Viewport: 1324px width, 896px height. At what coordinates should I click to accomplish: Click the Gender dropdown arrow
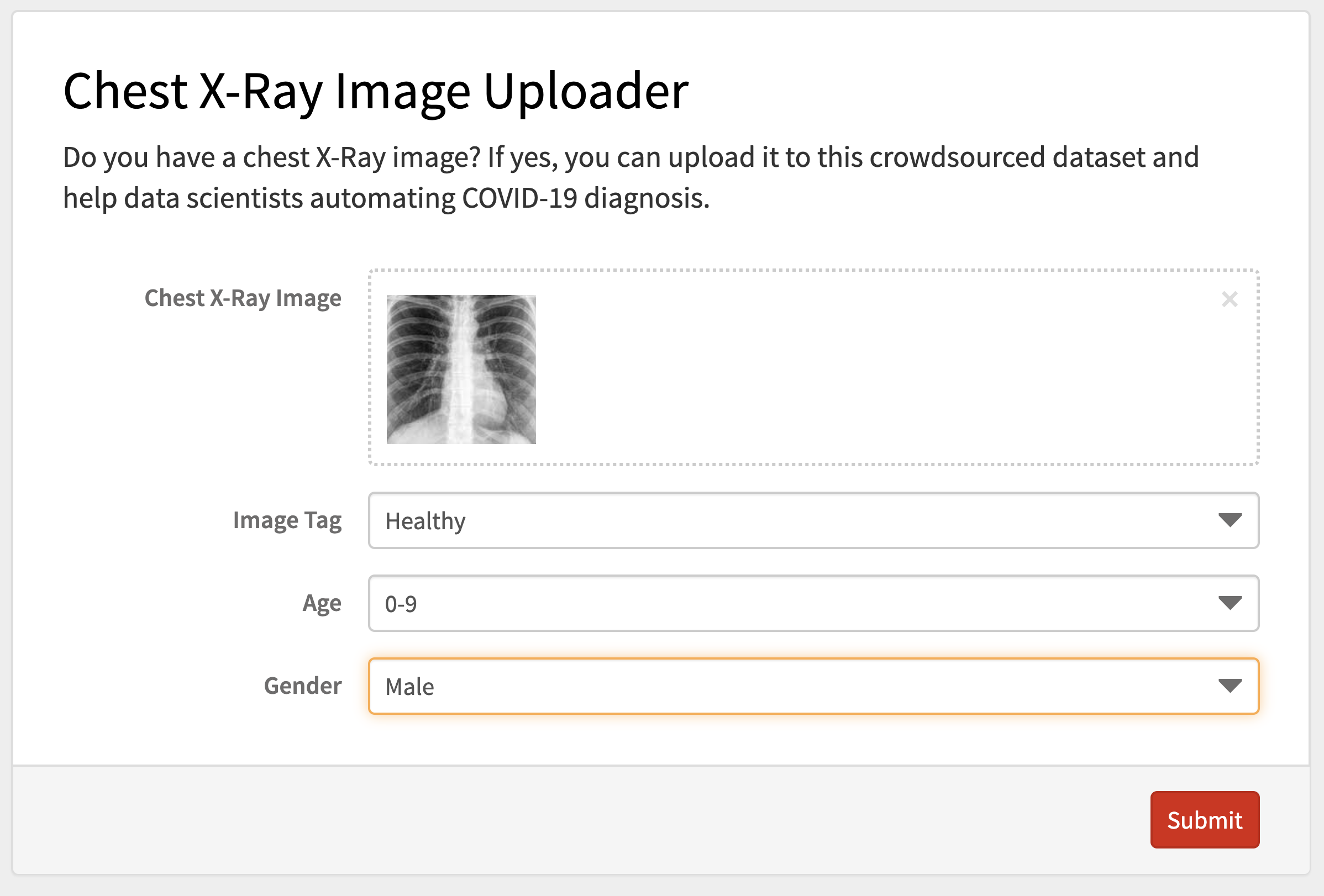pyautogui.click(x=1230, y=685)
